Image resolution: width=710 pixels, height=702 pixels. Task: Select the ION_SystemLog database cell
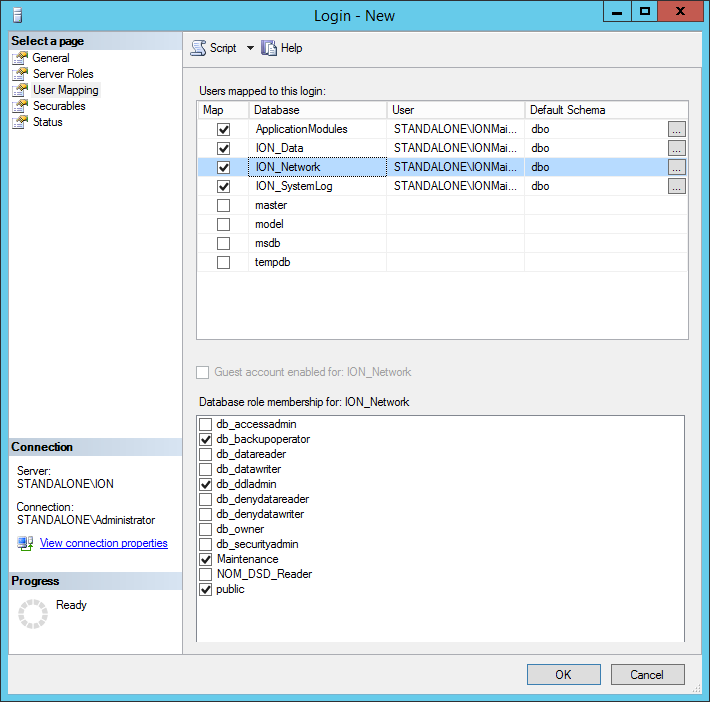coord(317,186)
